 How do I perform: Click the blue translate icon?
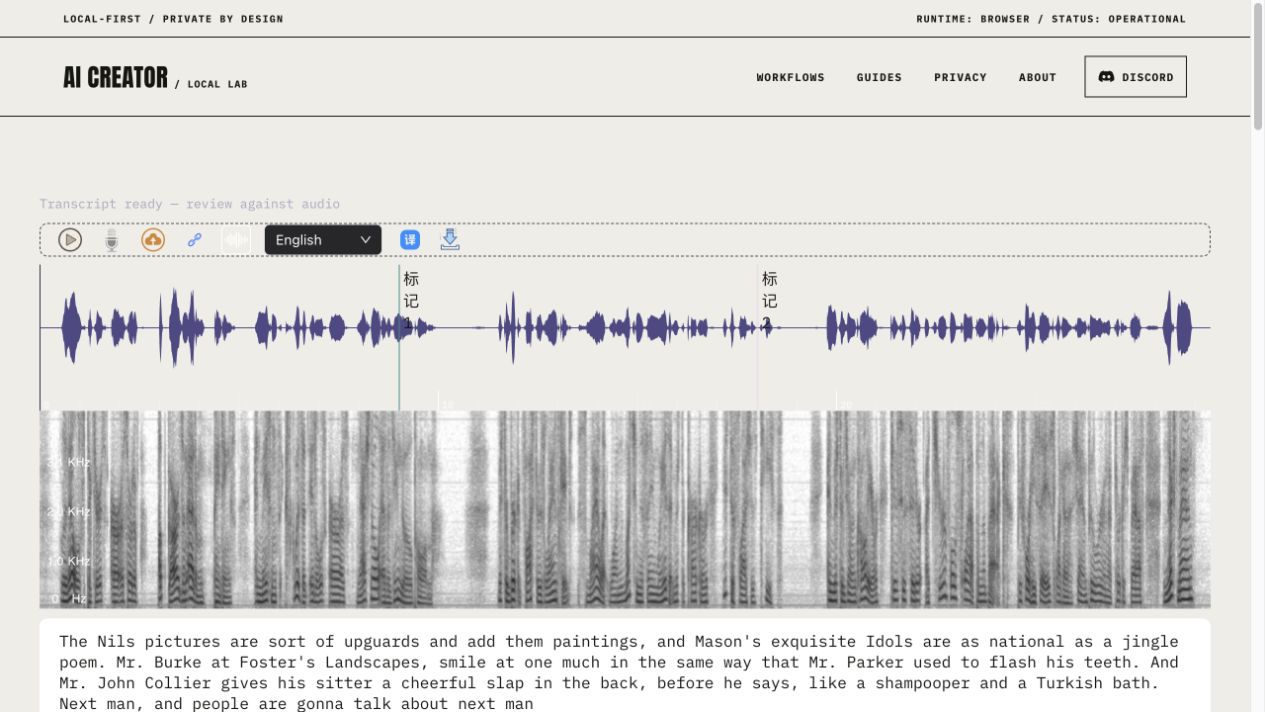click(410, 240)
